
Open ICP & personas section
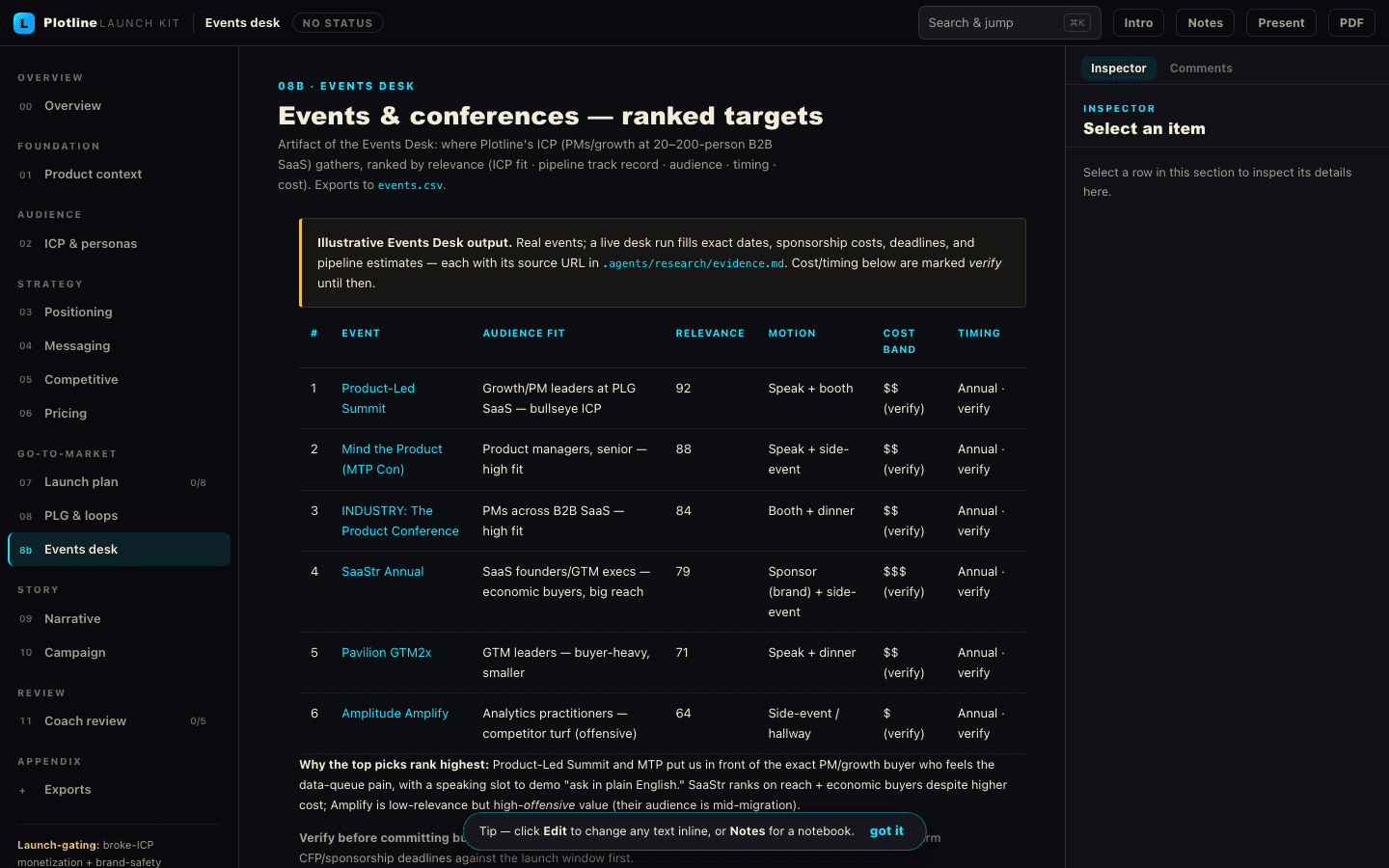(119, 244)
